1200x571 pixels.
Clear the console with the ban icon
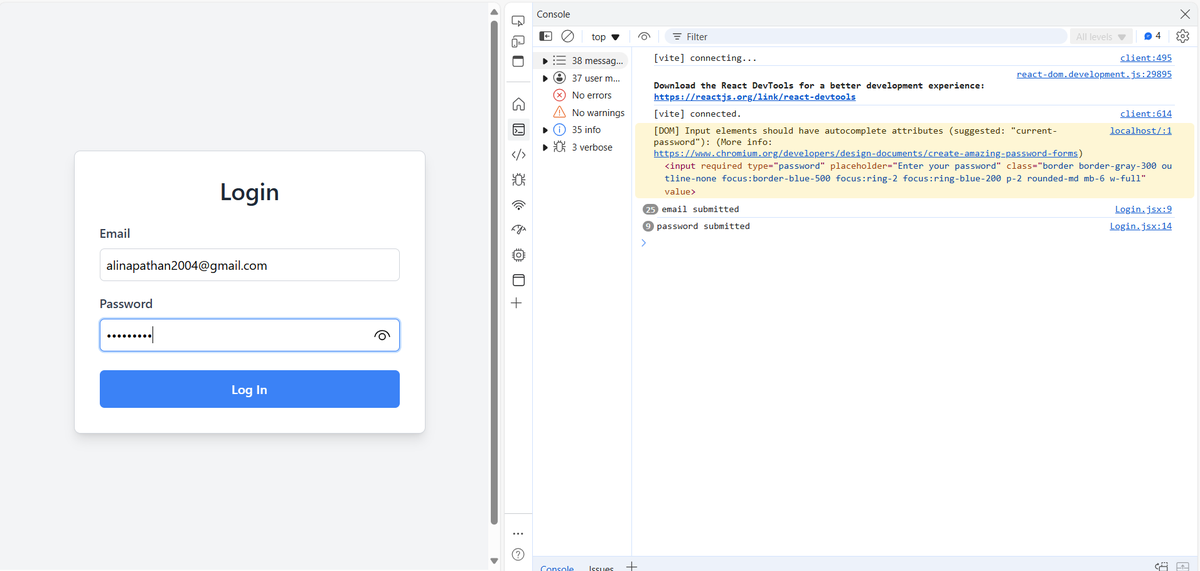(567, 36)
